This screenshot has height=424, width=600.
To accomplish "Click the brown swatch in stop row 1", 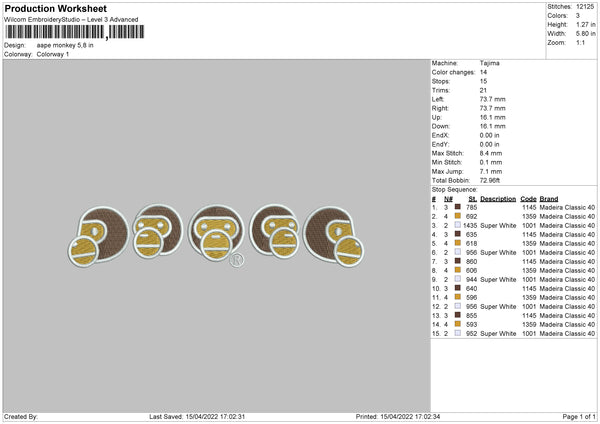I will point(457,207).
